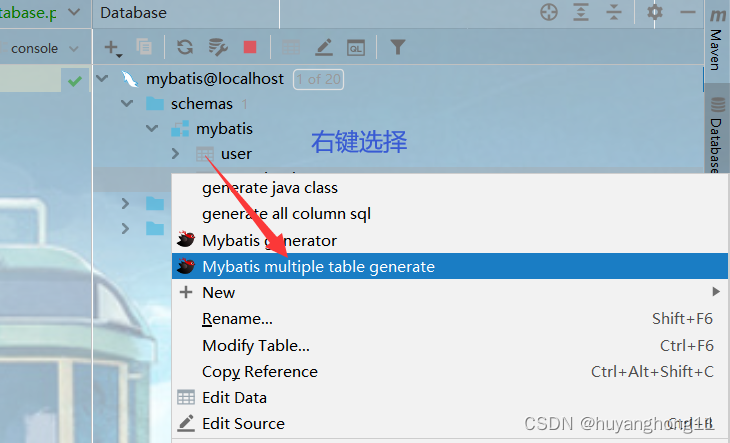Choose 'Modify Table...' menu item
730x443 pixels.
[450, 345]
